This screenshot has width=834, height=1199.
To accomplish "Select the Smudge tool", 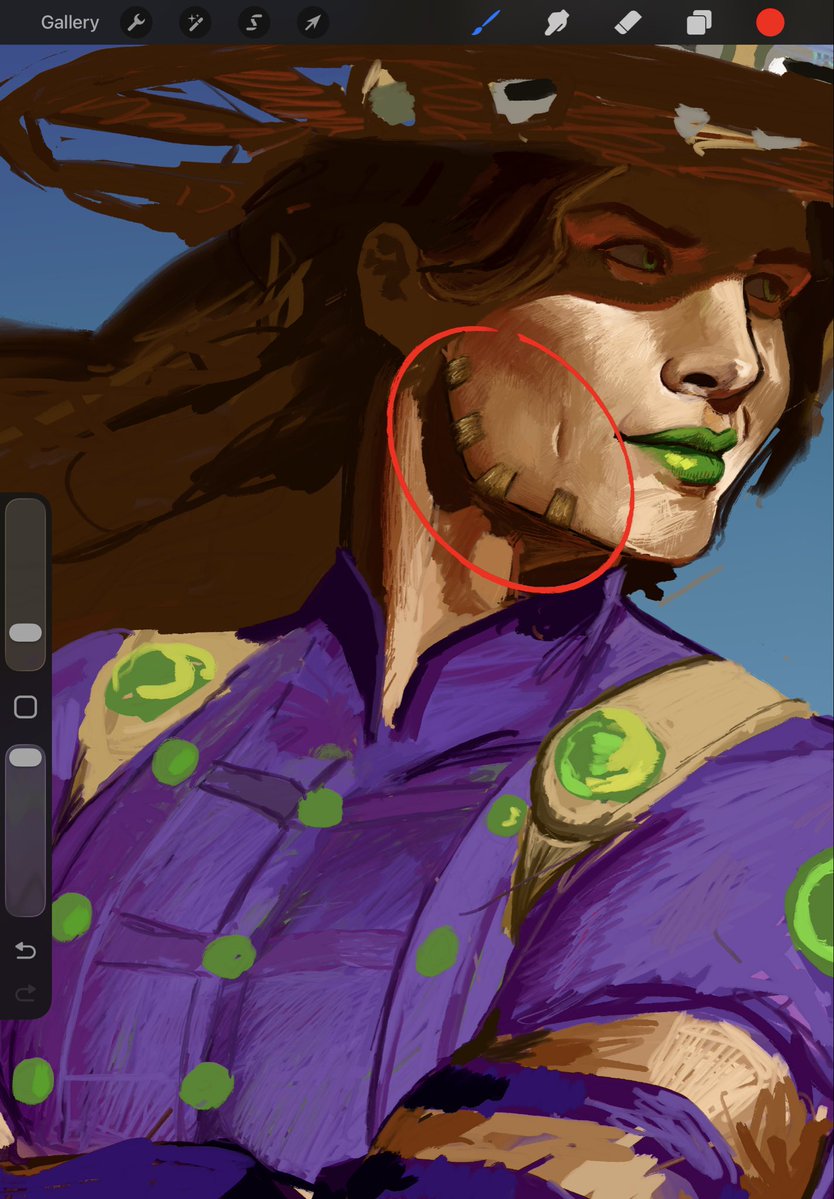I will pos(557,23).
